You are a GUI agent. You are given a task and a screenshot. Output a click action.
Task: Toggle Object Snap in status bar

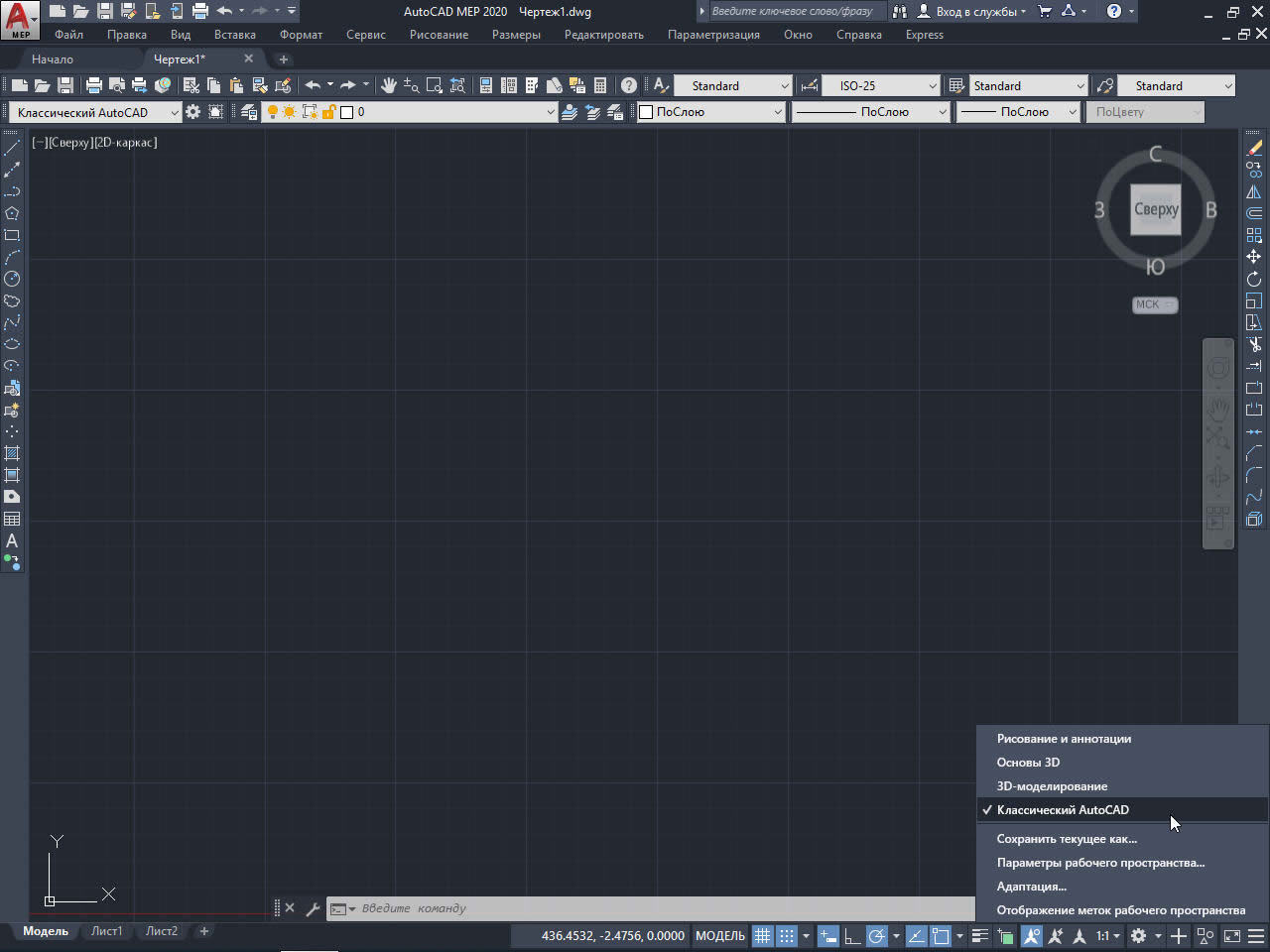point(941,935)
